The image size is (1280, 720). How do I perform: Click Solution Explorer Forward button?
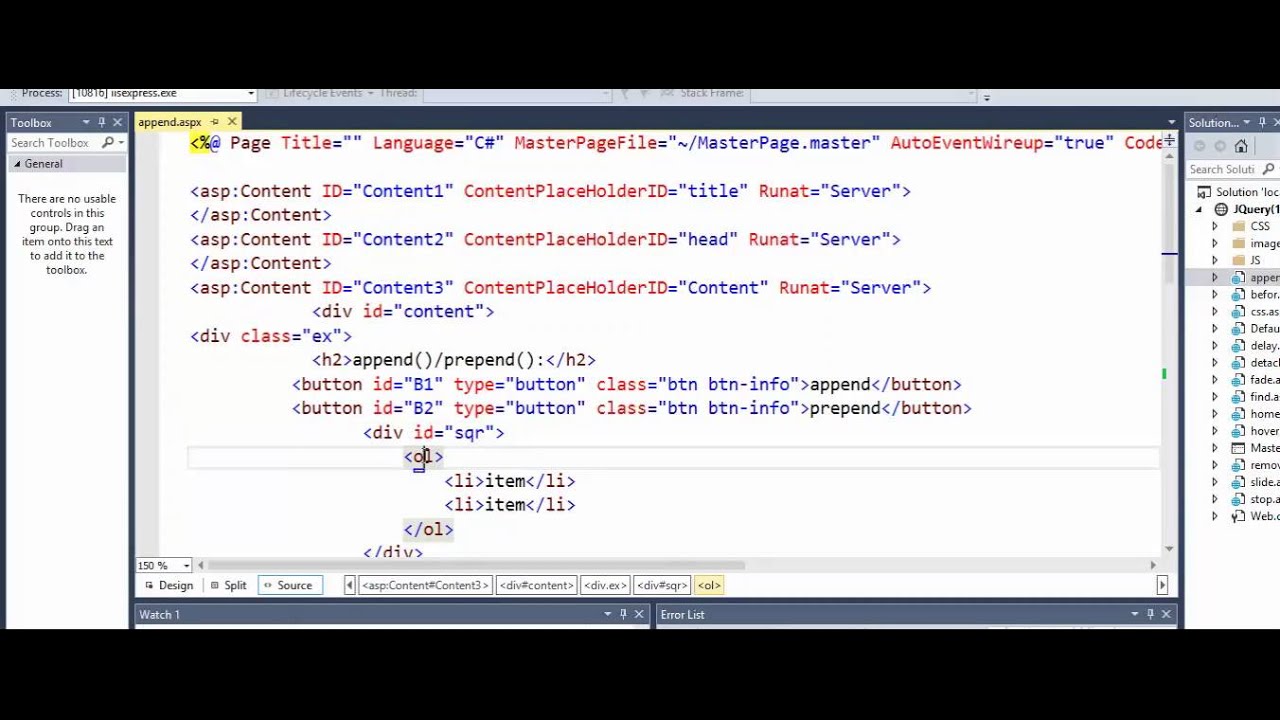pyautogui.click(x=1220, y=146)
